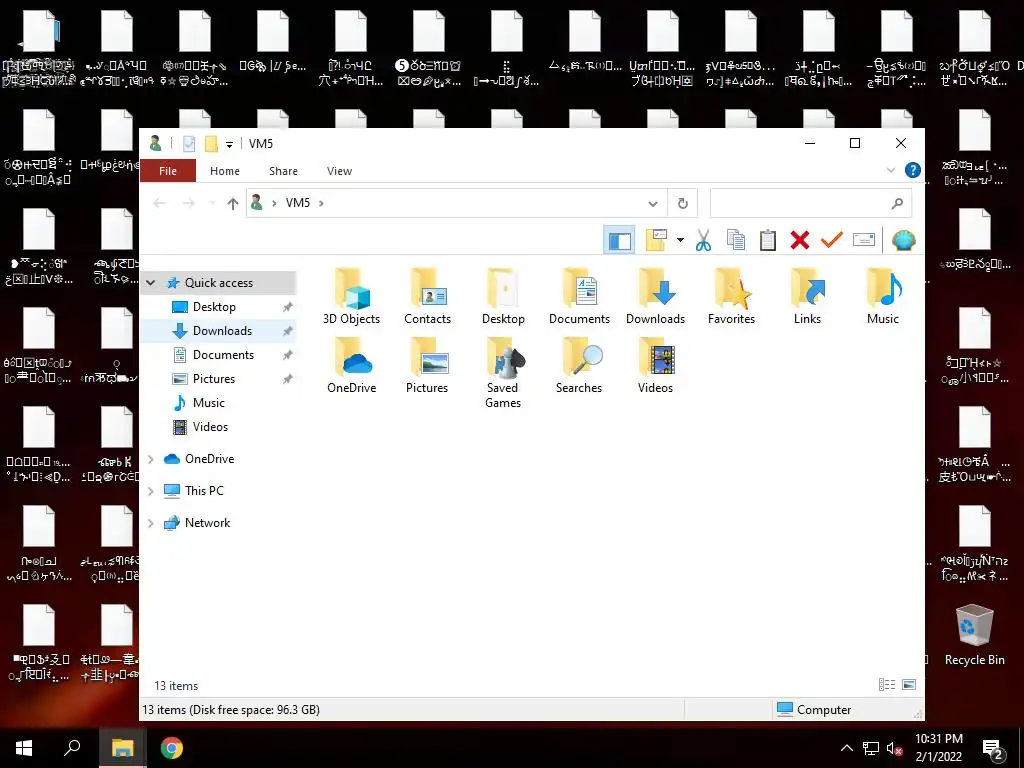
Task: Select Documents under Quick access
Action: [x=223, y=355]
